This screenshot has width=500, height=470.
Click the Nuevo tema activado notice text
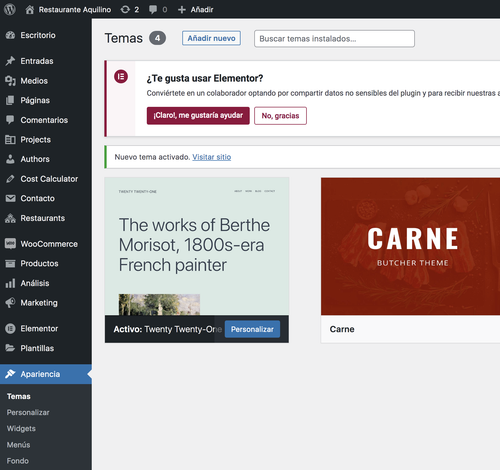point(152,157)
